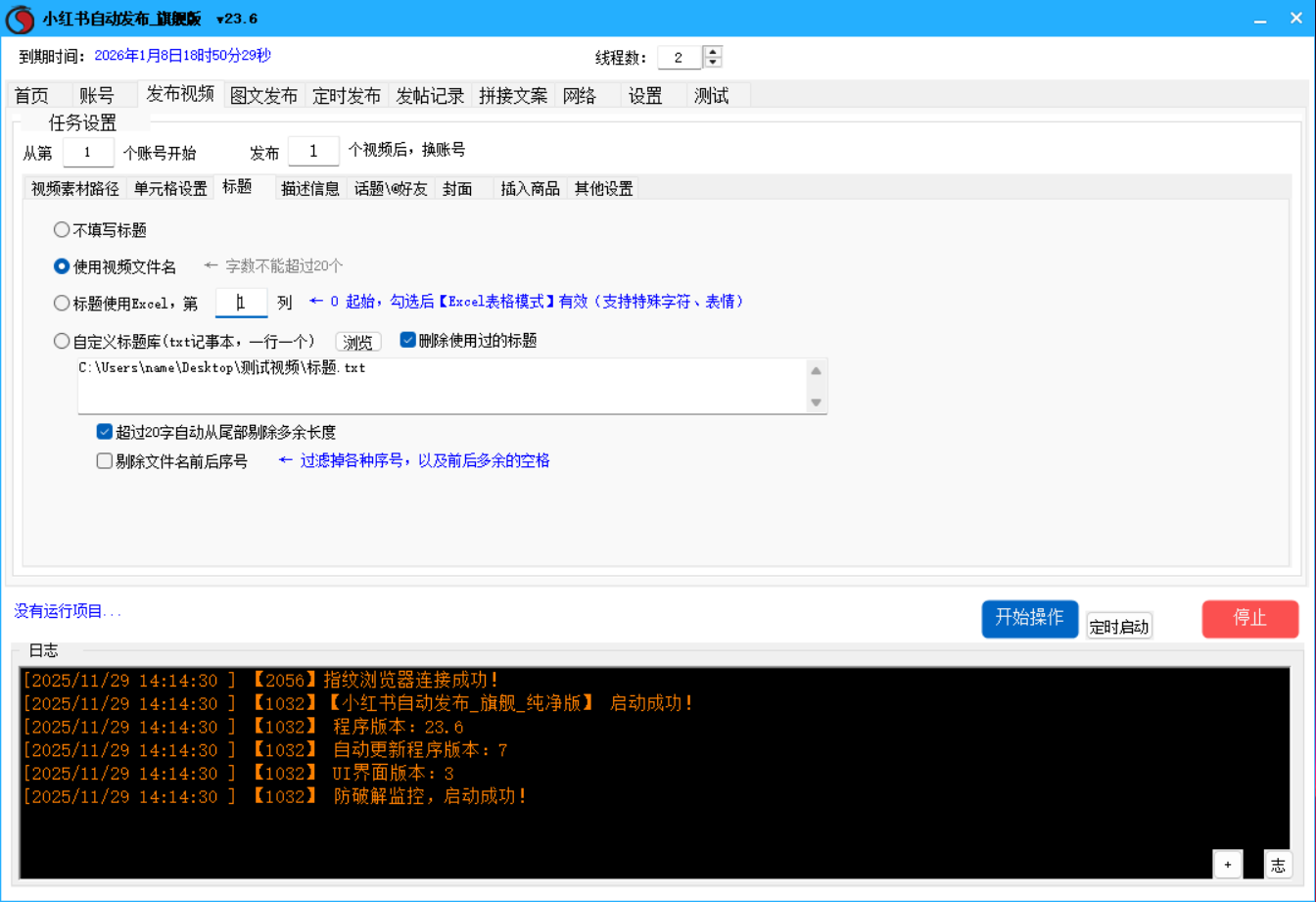Switch to the 图文发布 tab
The image size is (1316, 902).
[x=263, y=96]
